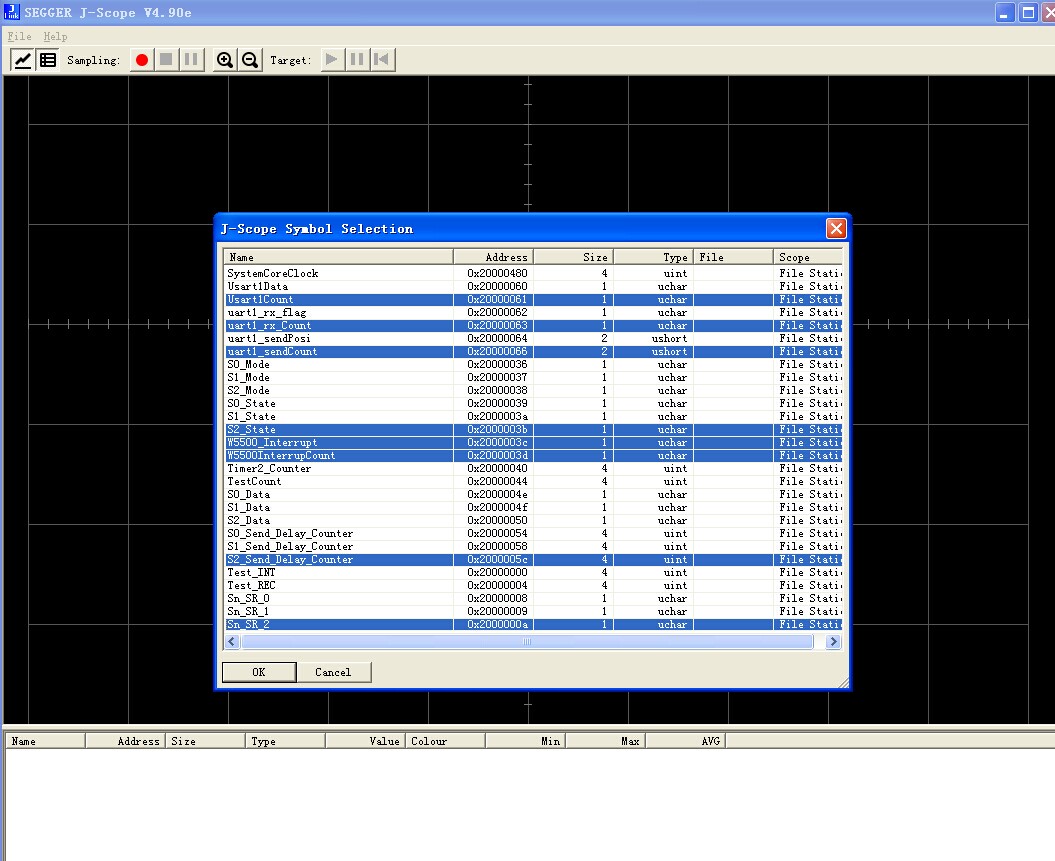The height and width of the screenshot is (861, 1055).
Task: Halt target with pause icon
Action: click(357, 60)
